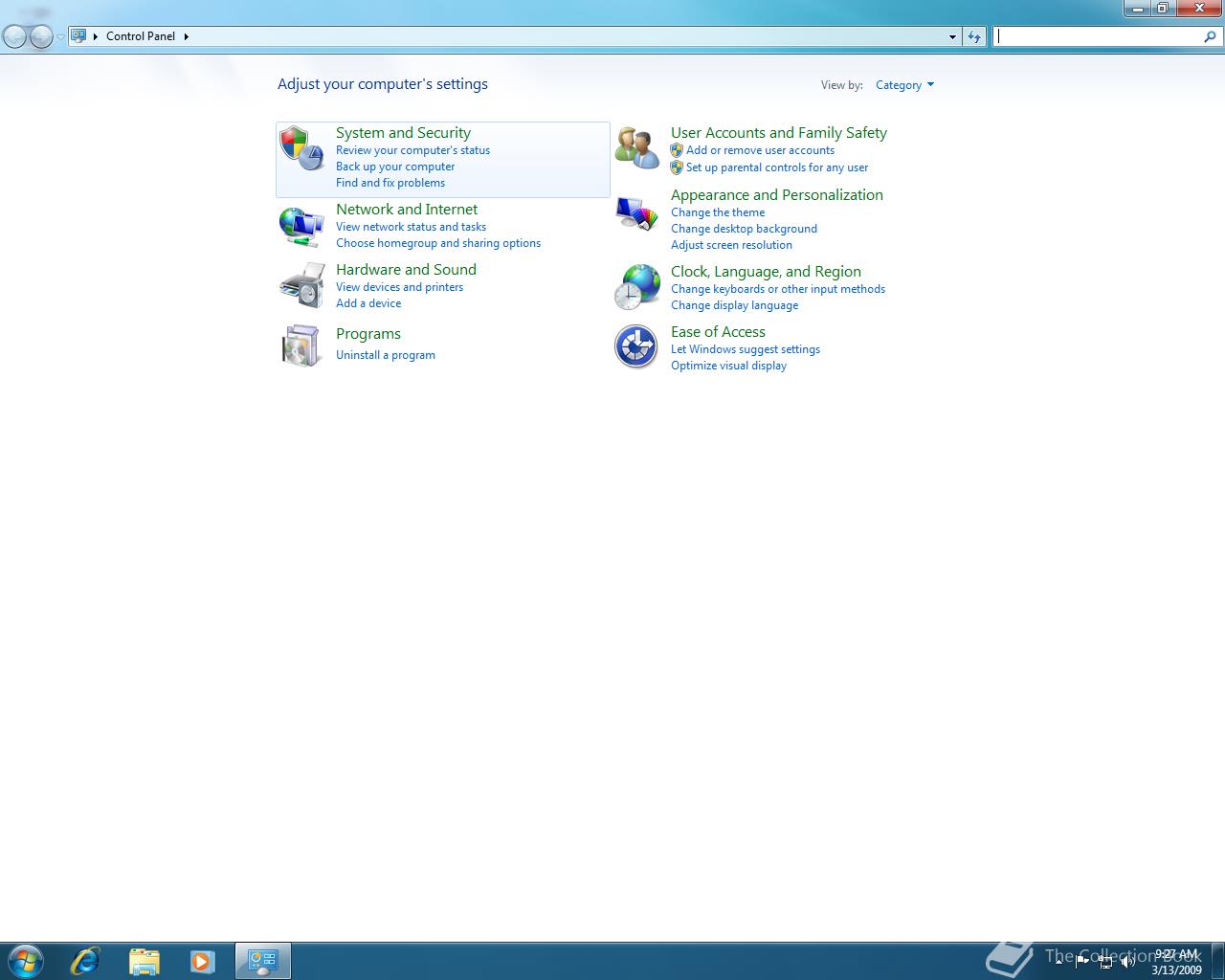The height and width of the screenshot is (980, 1225).
Task: Open the User Accounts people icon
Action: (636, 148)
